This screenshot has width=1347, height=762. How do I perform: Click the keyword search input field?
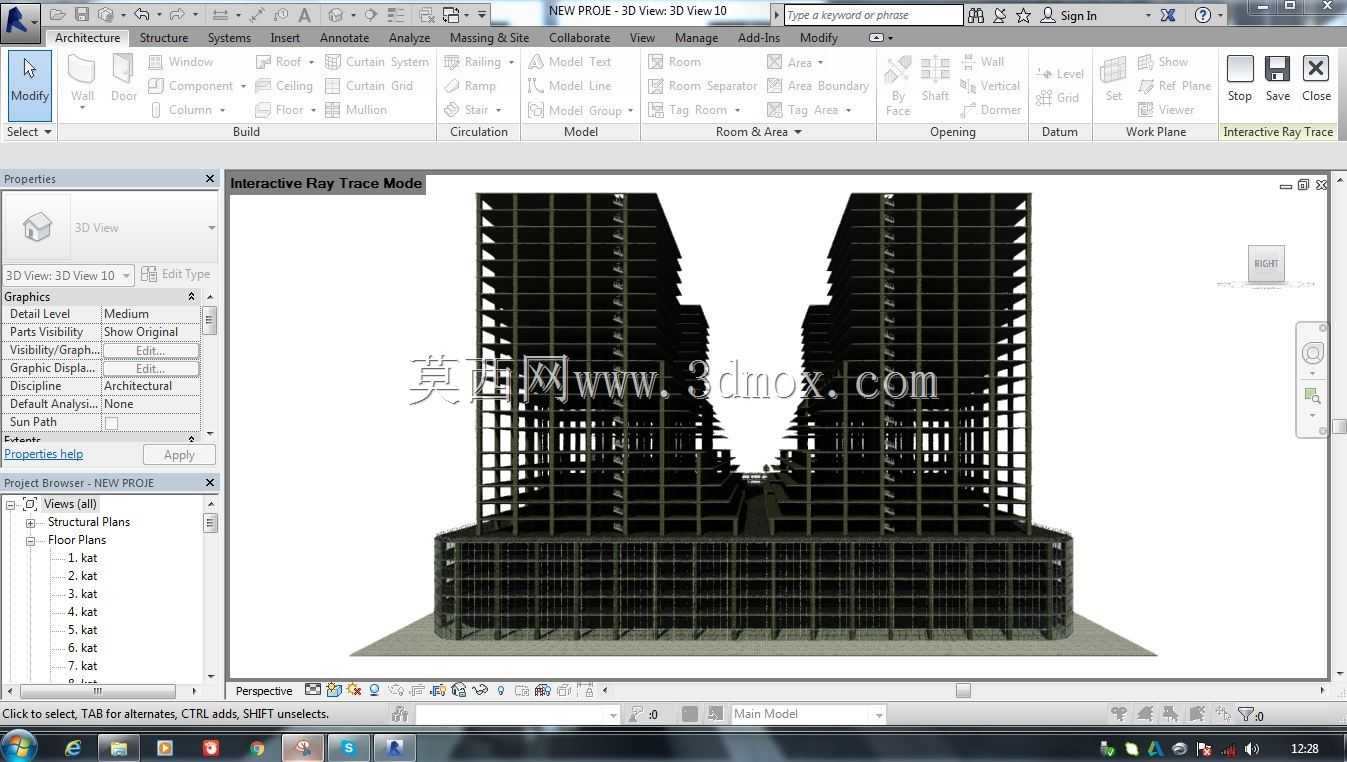point(872,15)
